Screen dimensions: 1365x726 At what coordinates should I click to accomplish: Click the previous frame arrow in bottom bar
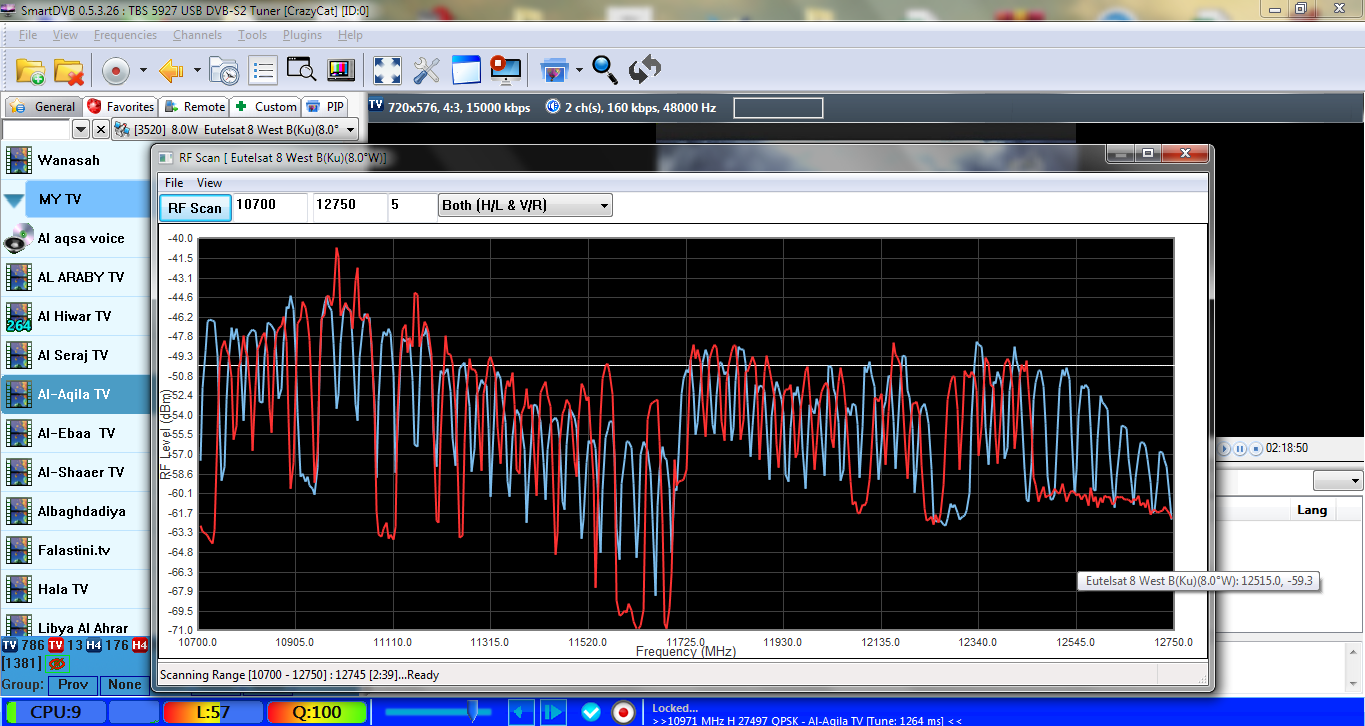[521, 712]
